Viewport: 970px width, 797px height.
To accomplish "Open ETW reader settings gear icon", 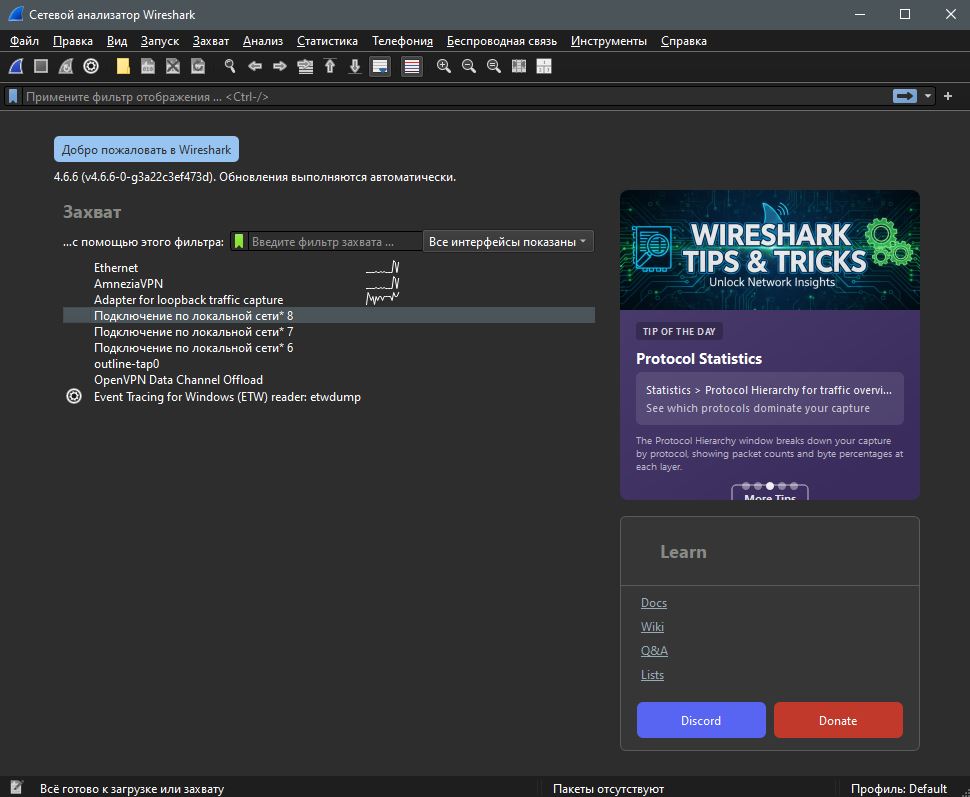I will 74,396.
